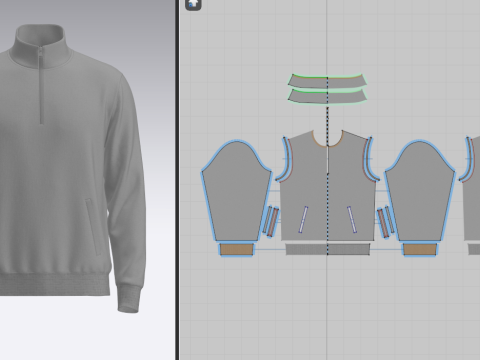Click the left pocket welt line on the front pattern
This screenshot has height=360, width=480.
[x=304, y=220]
